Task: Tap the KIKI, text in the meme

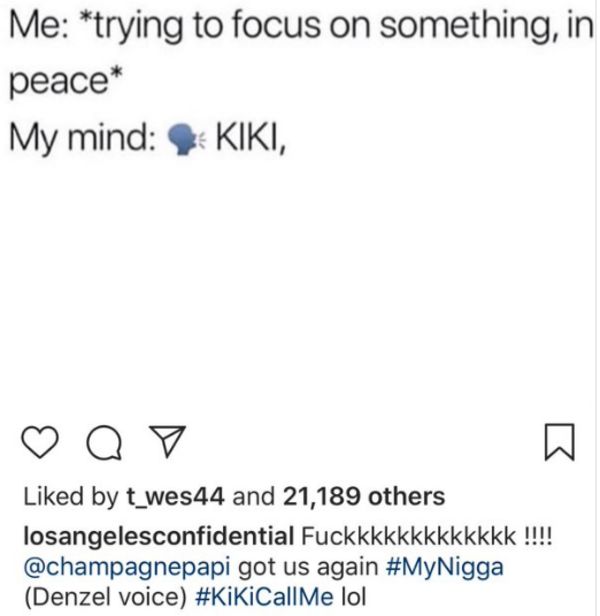Action: (x=251, y=138)
